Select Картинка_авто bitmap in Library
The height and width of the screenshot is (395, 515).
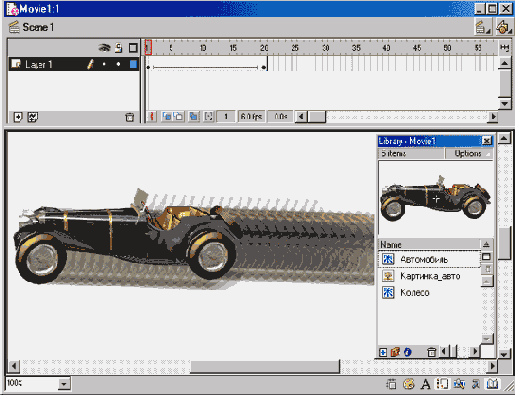[429, 276]
